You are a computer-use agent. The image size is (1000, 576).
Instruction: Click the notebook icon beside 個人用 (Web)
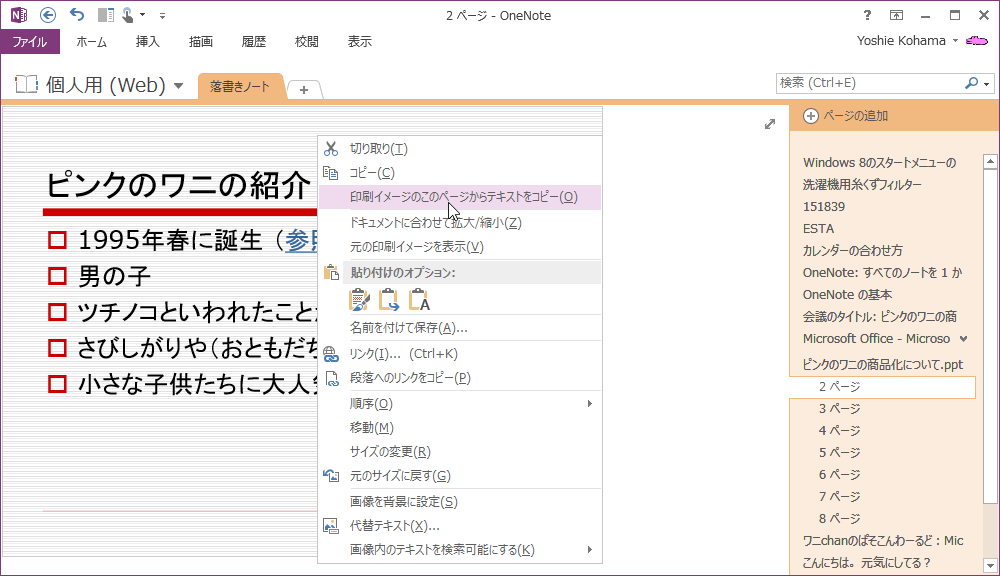(26, 84)
